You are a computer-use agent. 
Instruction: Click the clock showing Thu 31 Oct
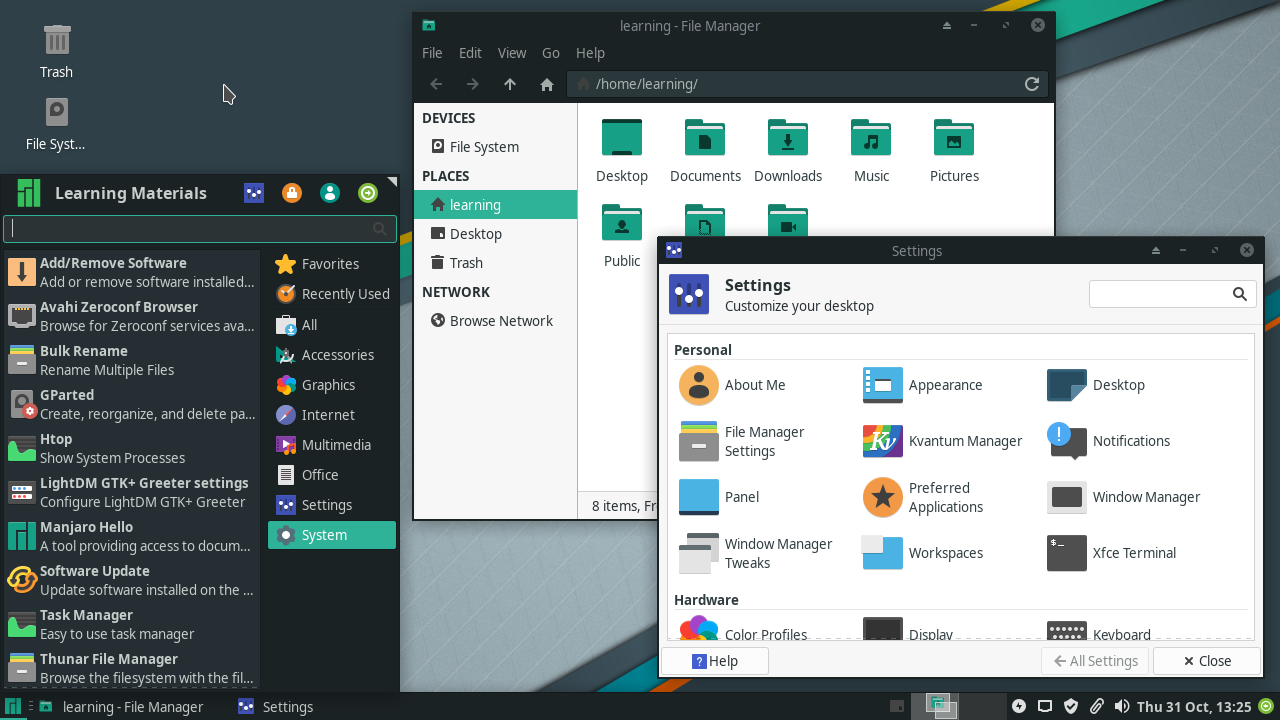(1194, 707)
